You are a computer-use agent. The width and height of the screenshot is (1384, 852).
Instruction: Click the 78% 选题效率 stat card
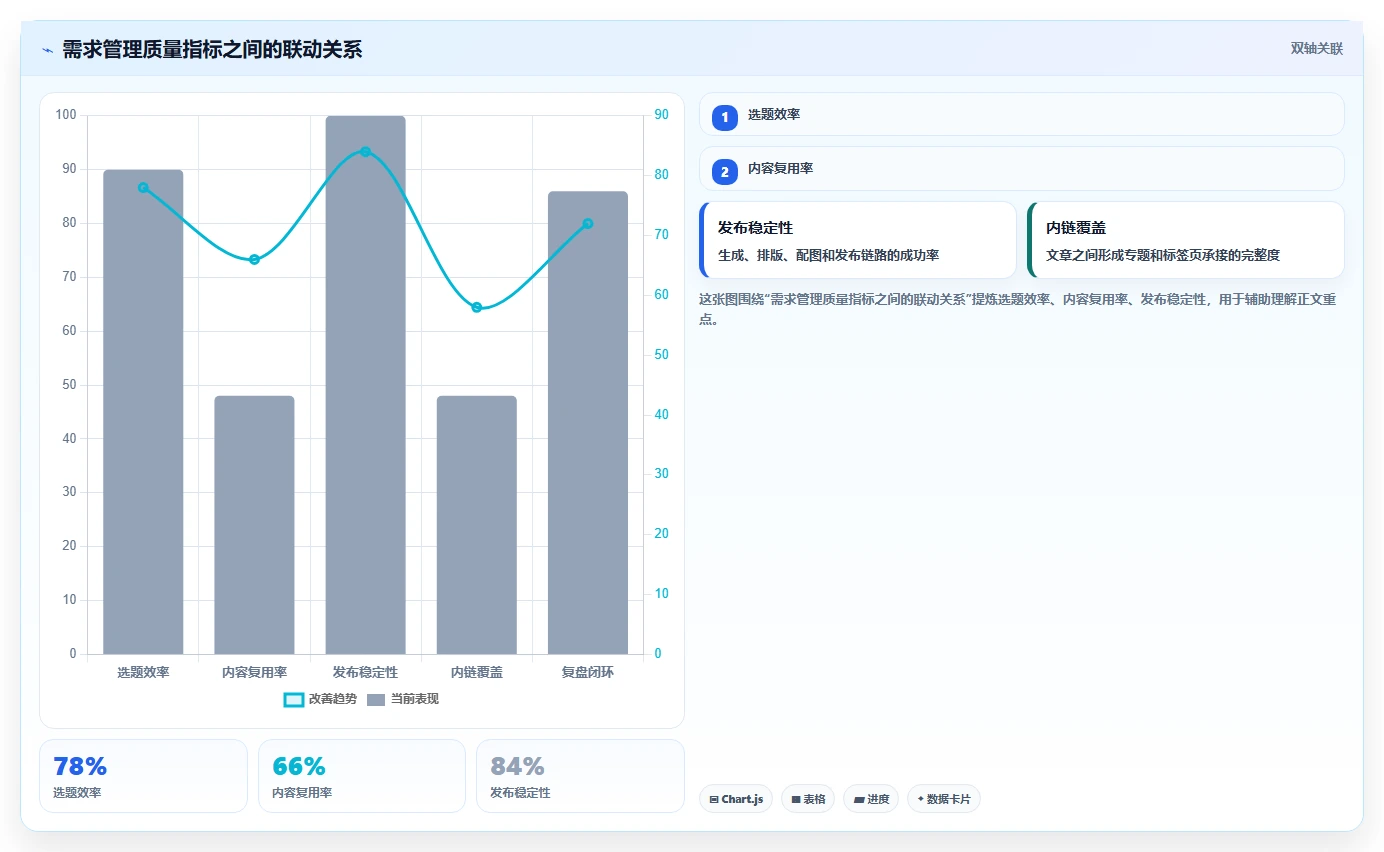(x=143, y=776)
